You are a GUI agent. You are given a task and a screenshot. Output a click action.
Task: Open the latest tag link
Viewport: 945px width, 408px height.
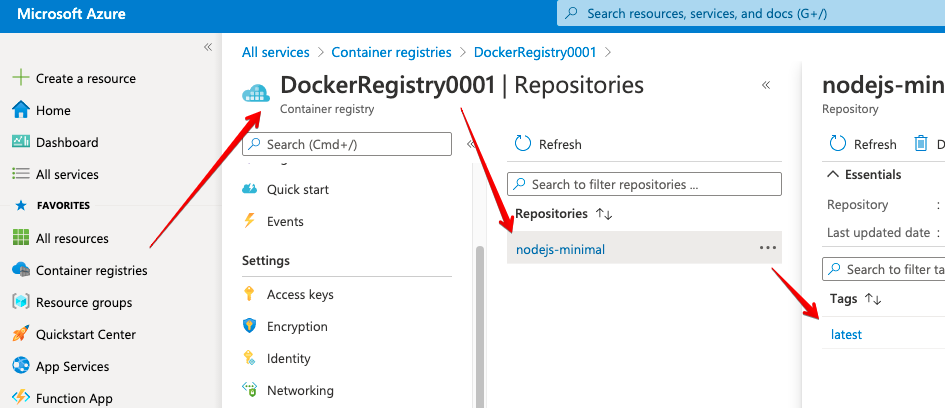click(846, 334)
